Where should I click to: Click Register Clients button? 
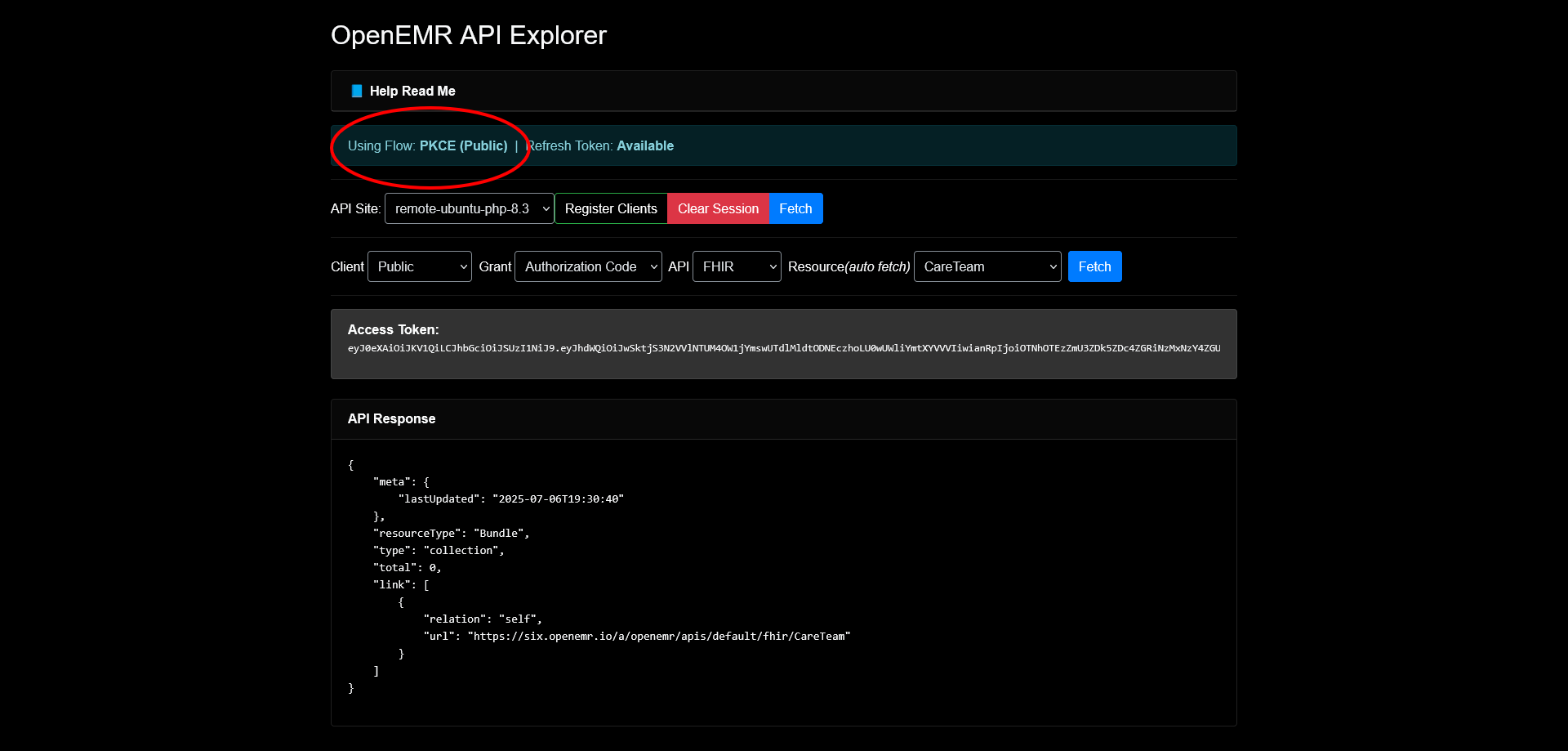611,208
